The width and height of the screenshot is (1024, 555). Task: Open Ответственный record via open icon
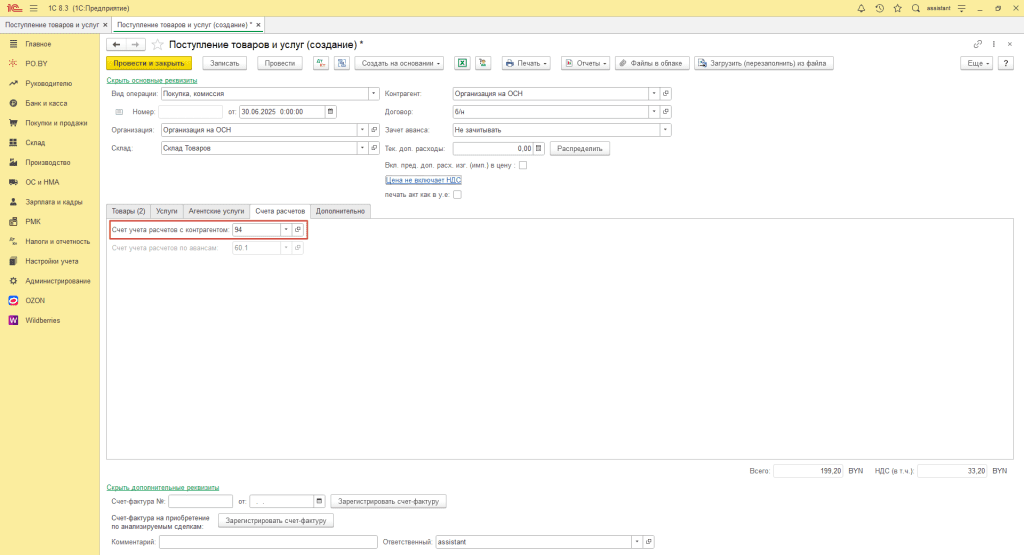[648, 542]
